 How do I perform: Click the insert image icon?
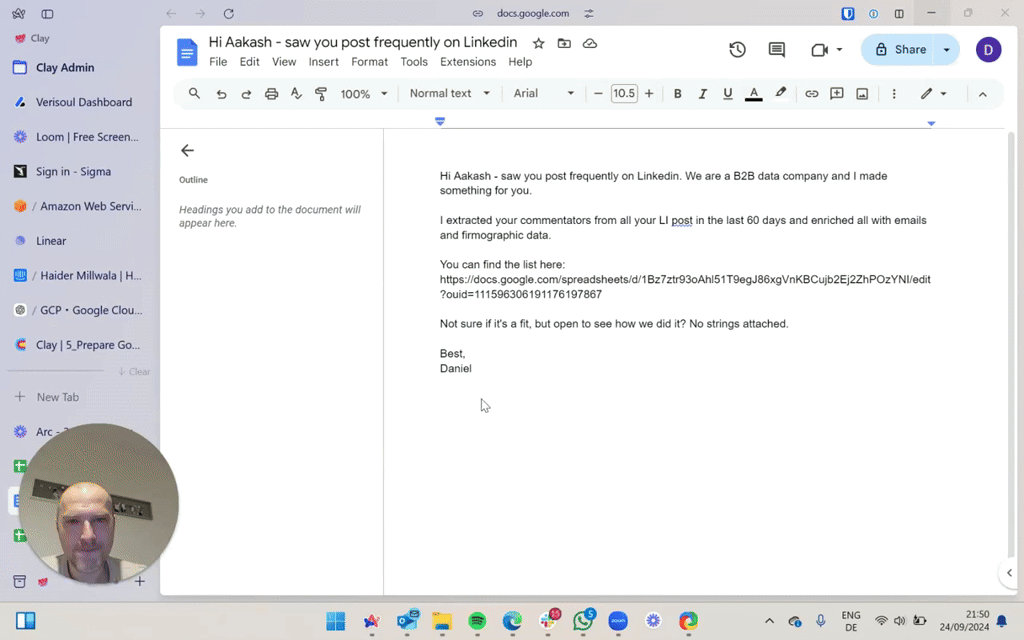point(862,94)
